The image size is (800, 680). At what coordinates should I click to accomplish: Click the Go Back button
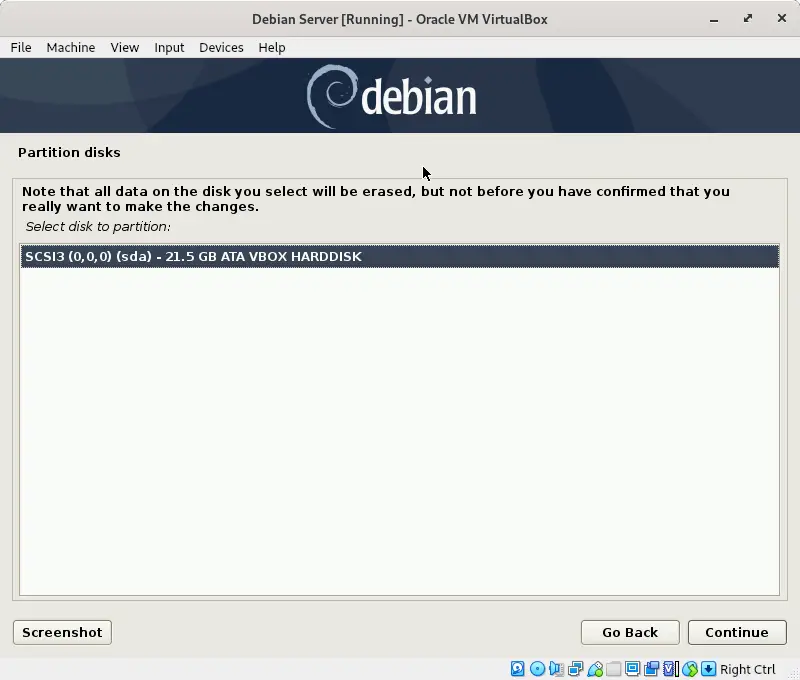[630, 633]
